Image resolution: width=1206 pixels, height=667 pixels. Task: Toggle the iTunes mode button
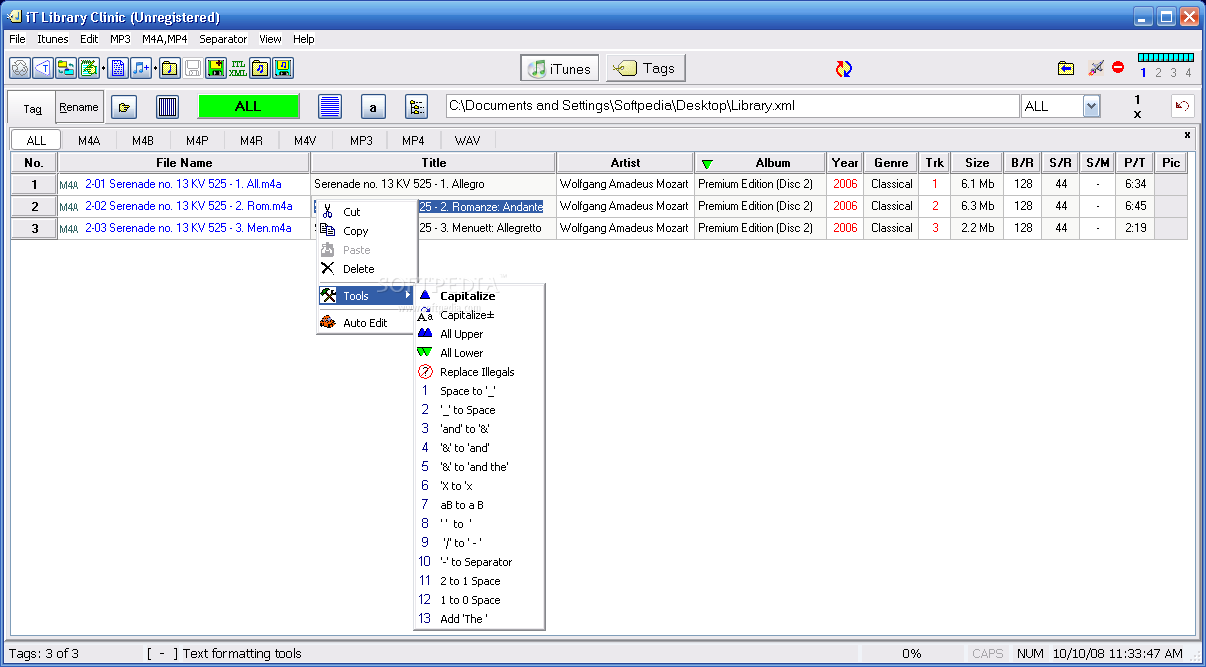(560, 68)
